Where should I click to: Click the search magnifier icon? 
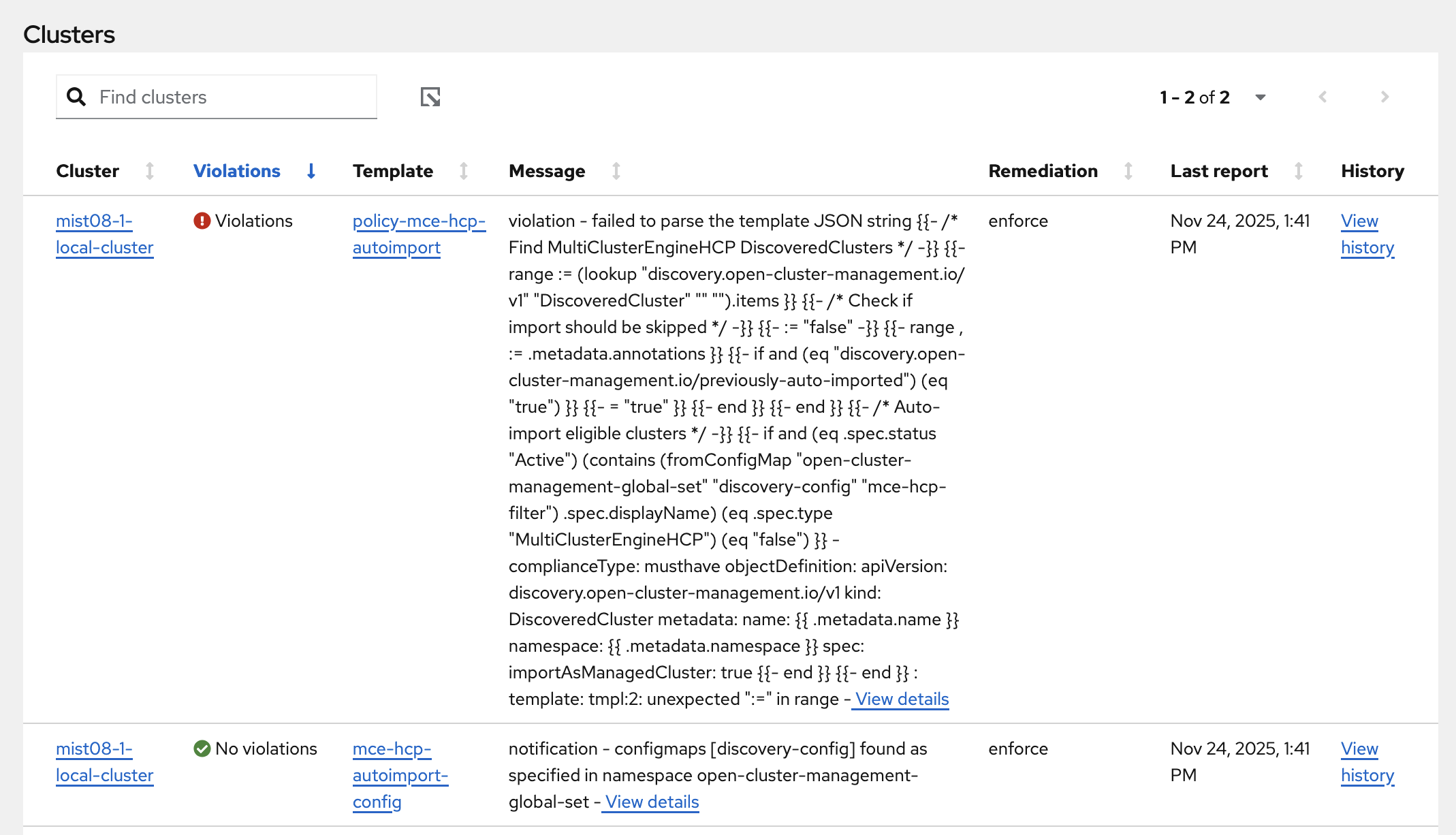[x=76, y=97]
